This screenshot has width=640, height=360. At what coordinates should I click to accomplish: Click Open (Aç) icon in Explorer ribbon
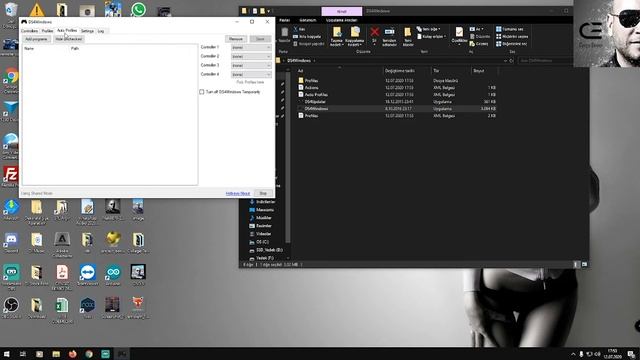(x=476, y=29)
